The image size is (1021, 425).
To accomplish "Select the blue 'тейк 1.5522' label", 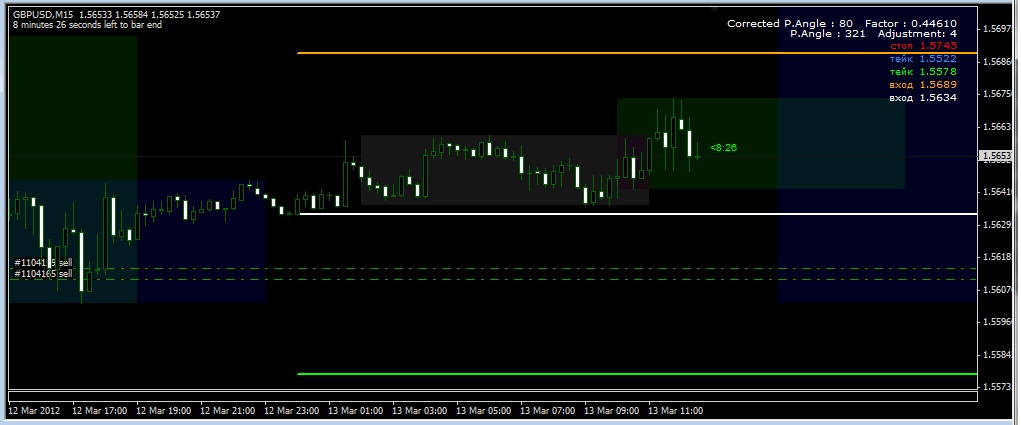I will coord(923,59).
